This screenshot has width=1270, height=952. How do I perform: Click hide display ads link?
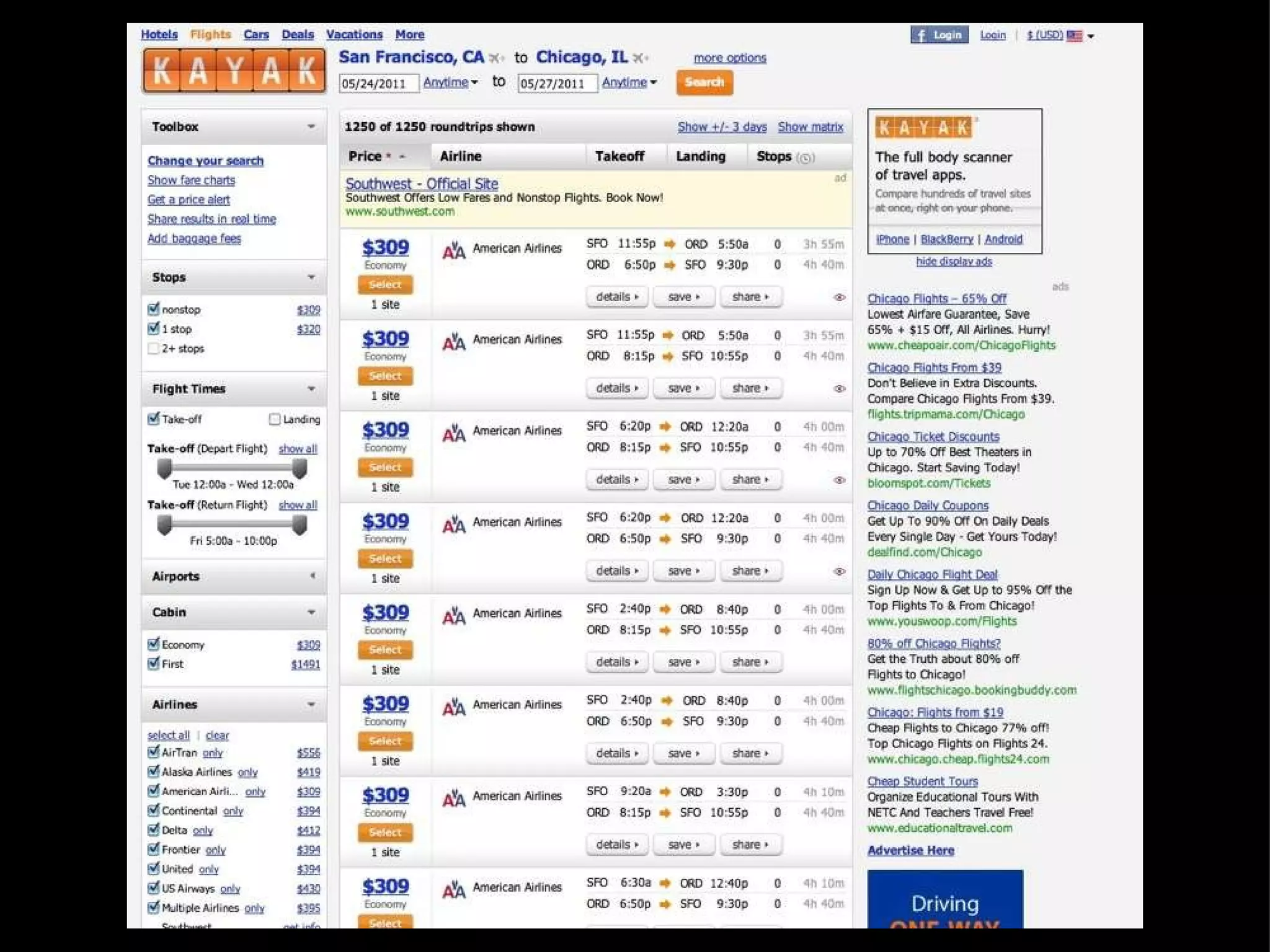click(x=954, y=262)
